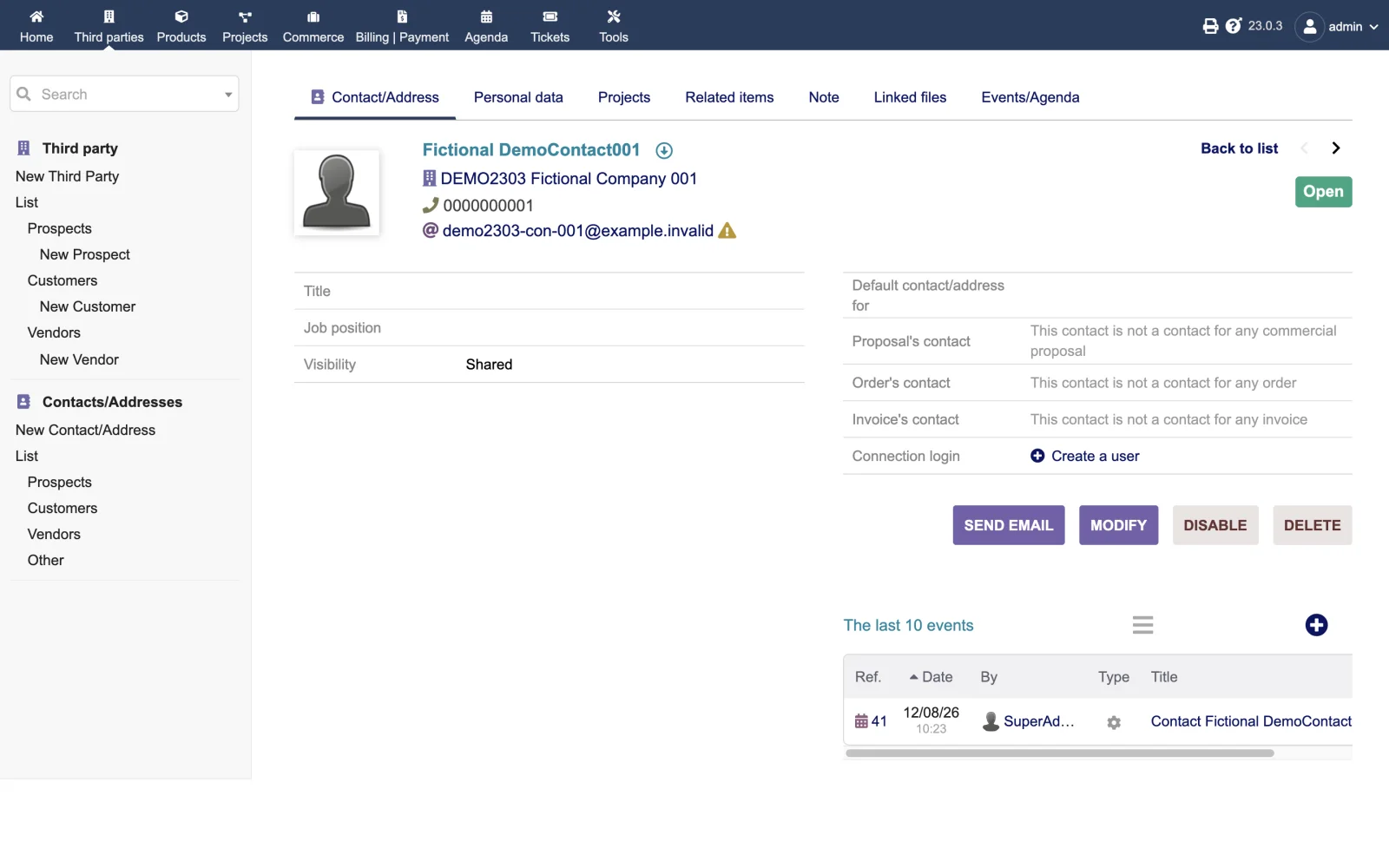
Task: Open Third parties top menu
Action: pyautogui.click(x=109, y=26)
